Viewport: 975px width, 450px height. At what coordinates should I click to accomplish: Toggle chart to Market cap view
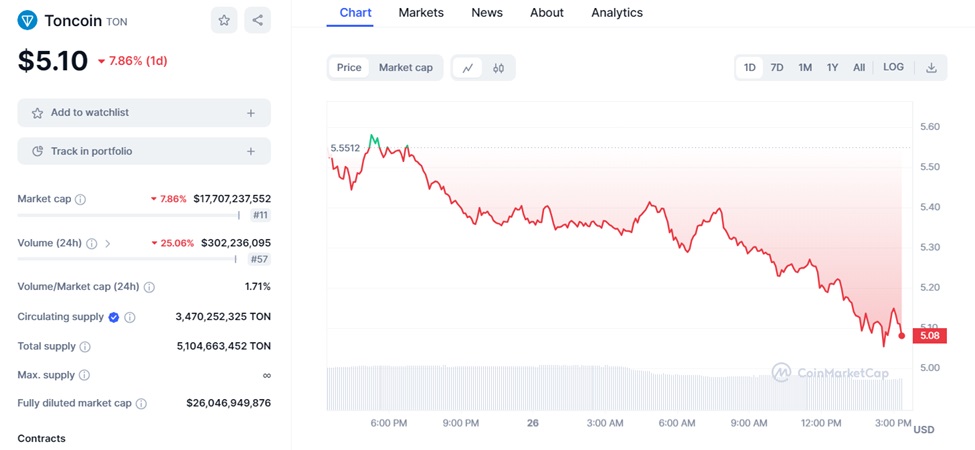point(405,68)
